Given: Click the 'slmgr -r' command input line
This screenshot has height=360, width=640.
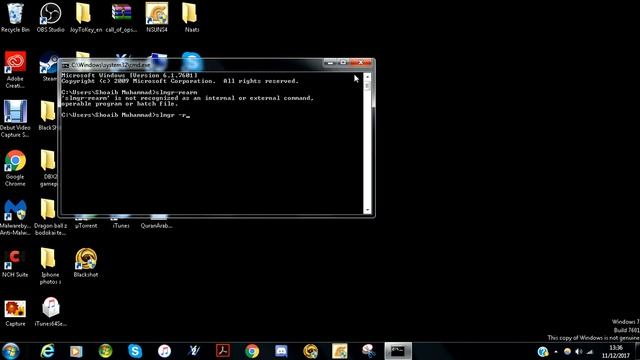Looking at the screenshot, I should click(126, 115).
